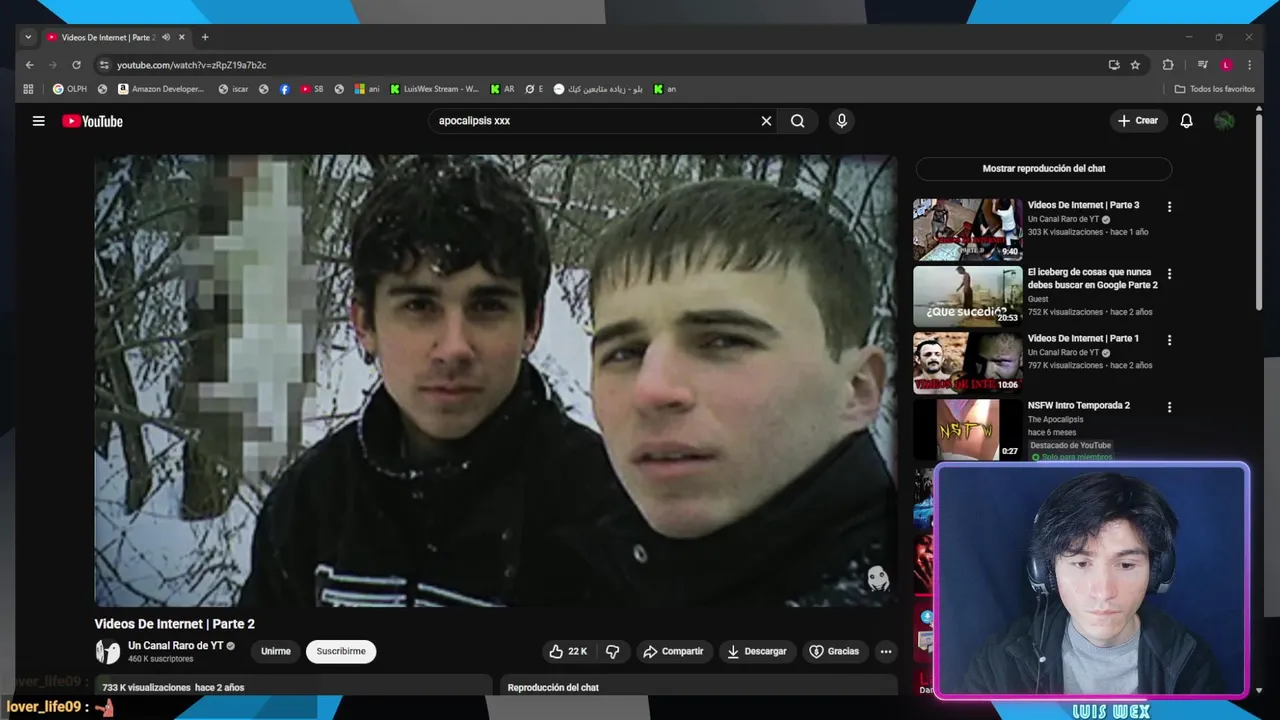1280x720 pixels.
Task: Open the iscar bookmark
Action: [233, 89]
